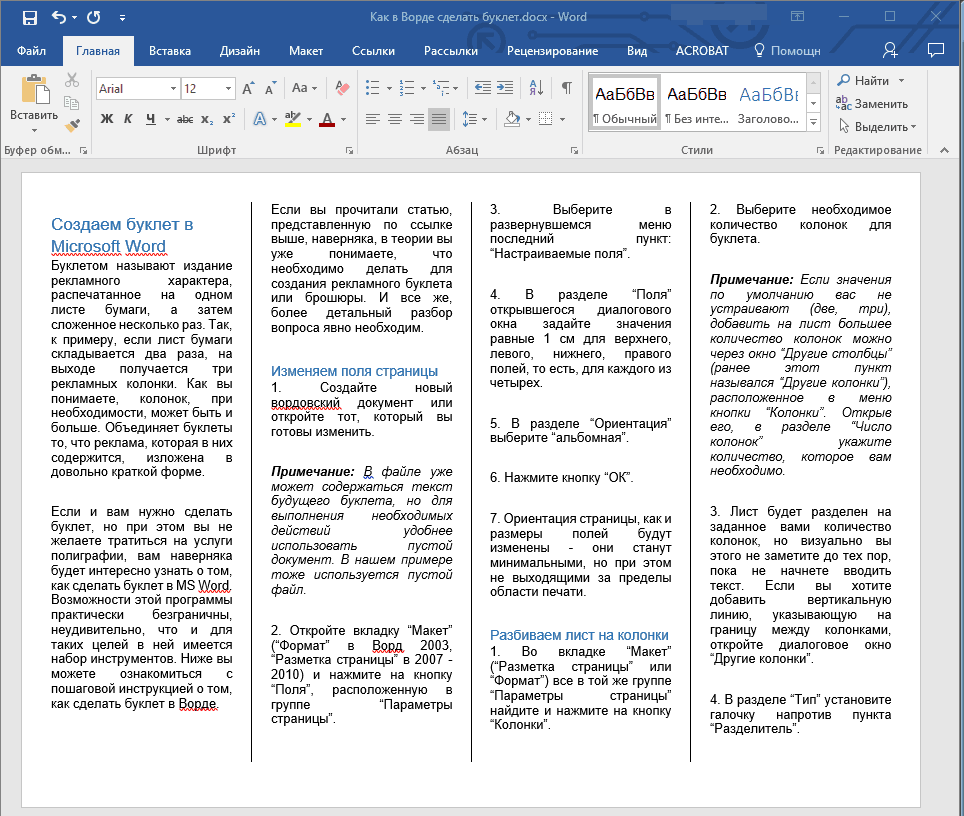Toggle strikethrough formatting (abc)
The width and height of the screenshot is (964, 816).
click(184, 120)
